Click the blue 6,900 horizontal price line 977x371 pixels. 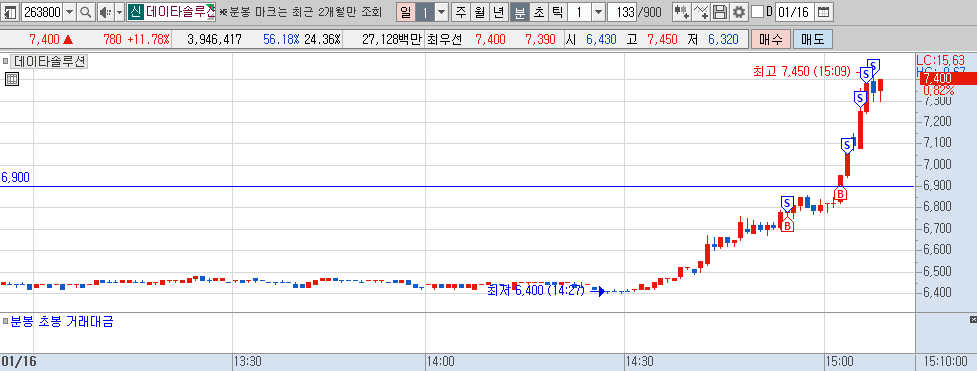click(x=457, y=186)
